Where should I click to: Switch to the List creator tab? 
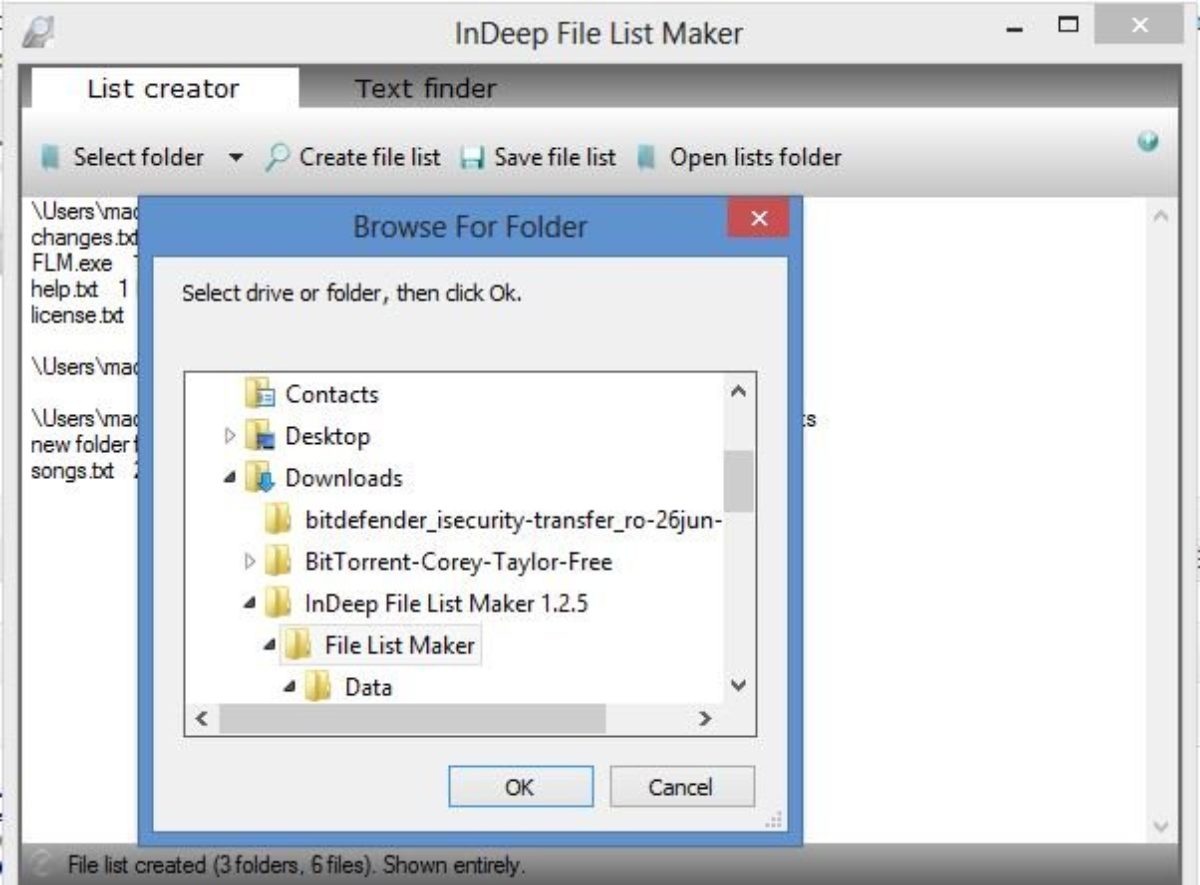(x=163, y=88)
